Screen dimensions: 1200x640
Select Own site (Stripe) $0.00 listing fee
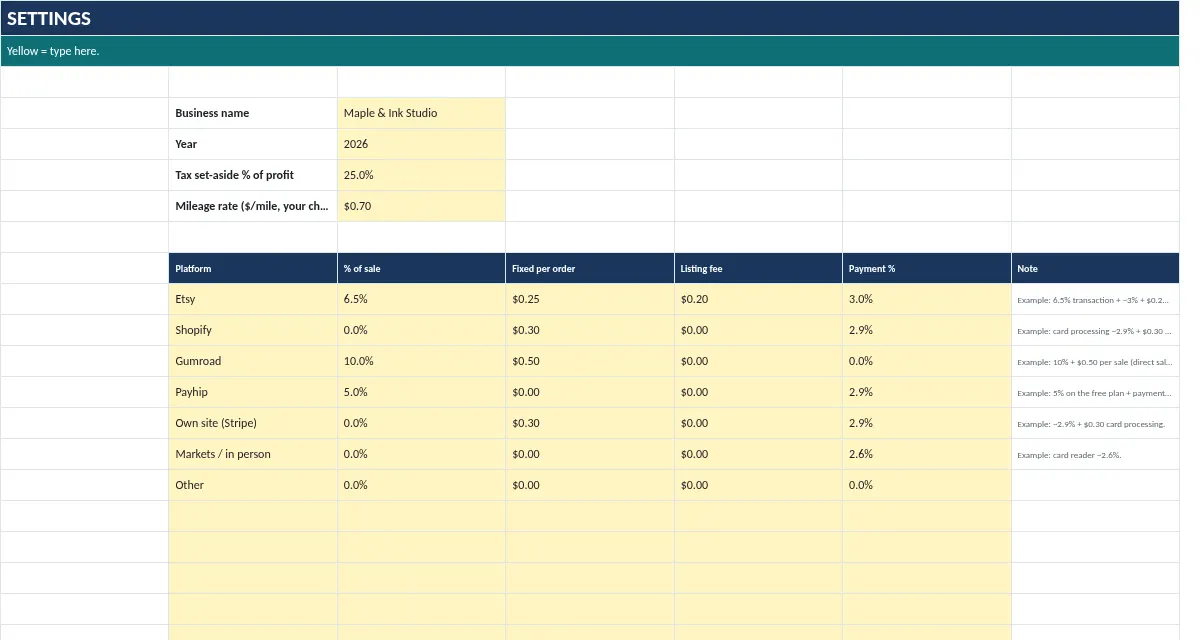pyautogui.click(x=758, y=423)
